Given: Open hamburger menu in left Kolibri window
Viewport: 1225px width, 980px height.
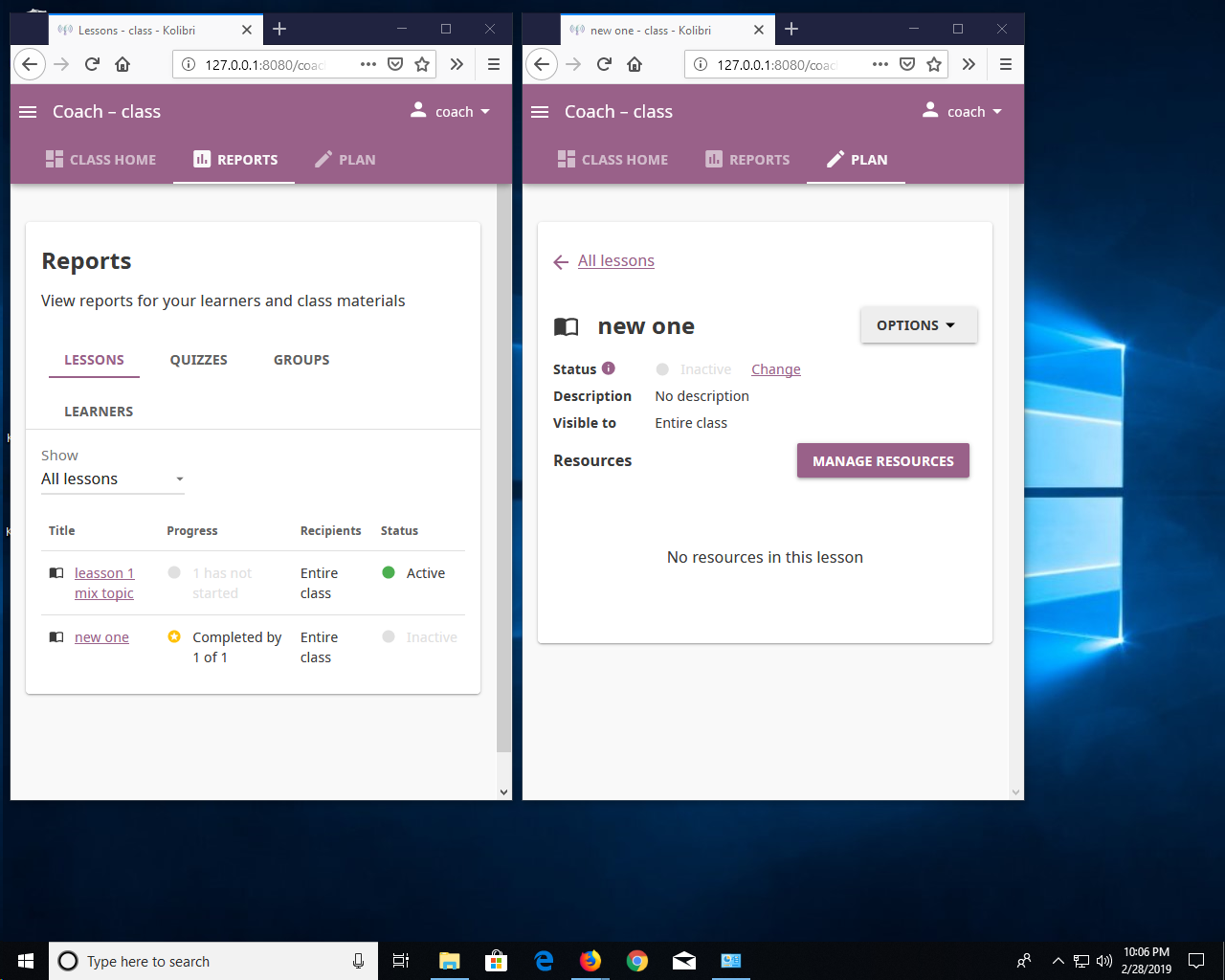Looking at the screenshot, I should pyautogui.click(x=28, y=112).
